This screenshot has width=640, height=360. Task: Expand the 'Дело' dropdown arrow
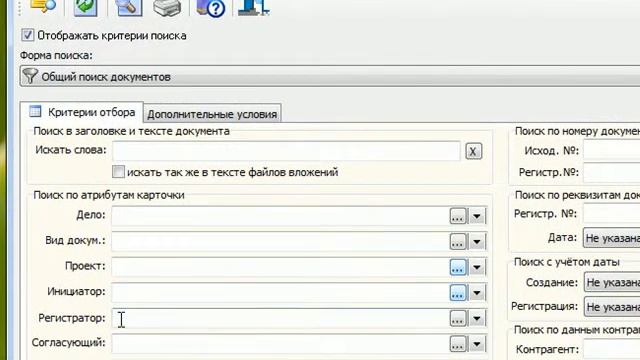pyautogui.click(x=477, y=216)
